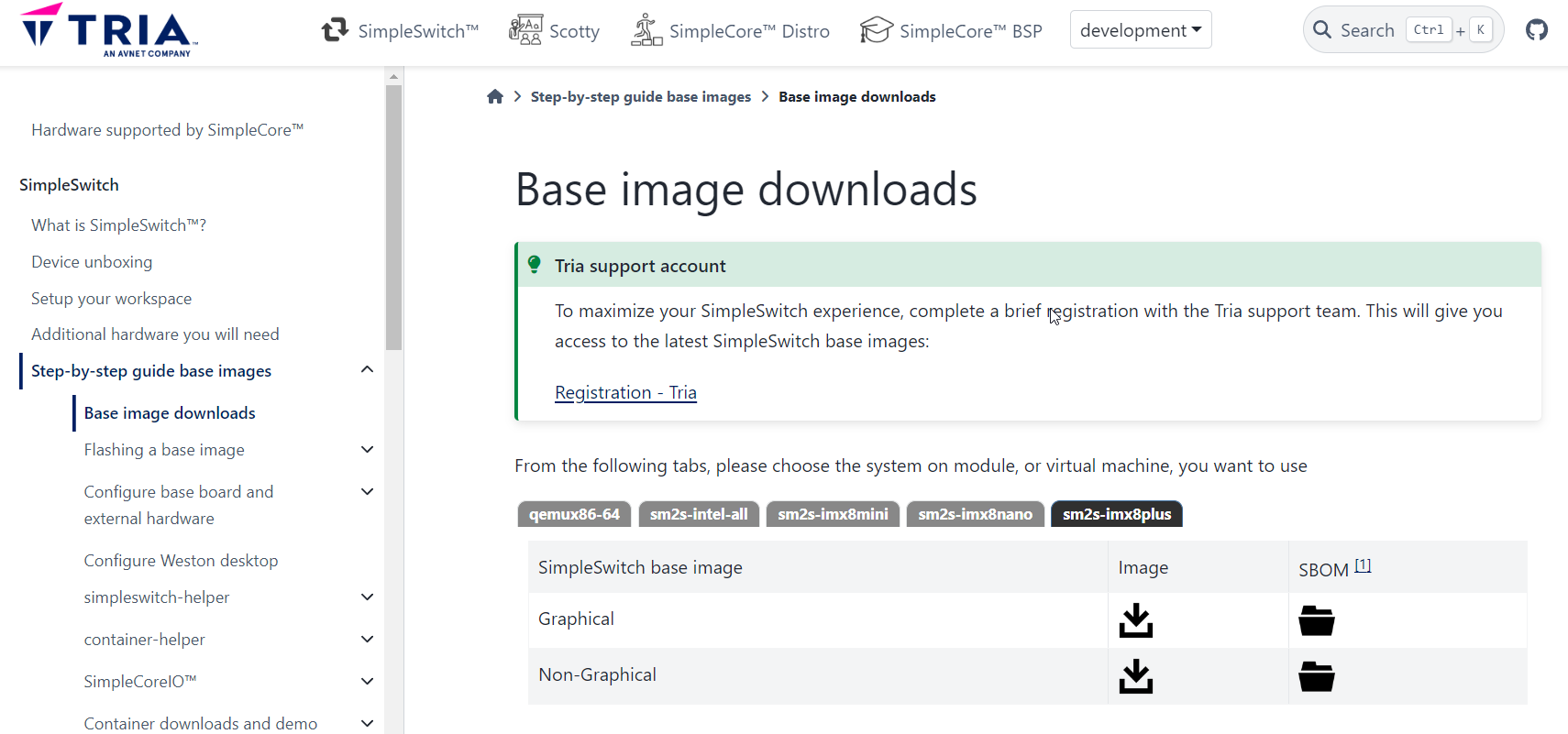The image size is (1568, 734).
Task: Open the Tria logo home link
Action: click(x=109, y=30)
